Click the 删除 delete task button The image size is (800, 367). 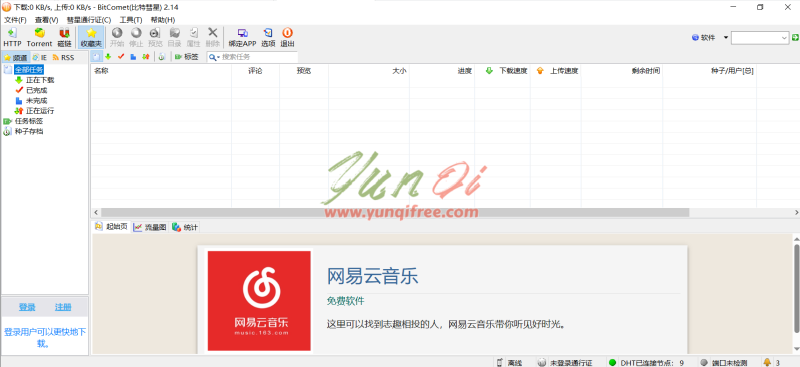213,38
